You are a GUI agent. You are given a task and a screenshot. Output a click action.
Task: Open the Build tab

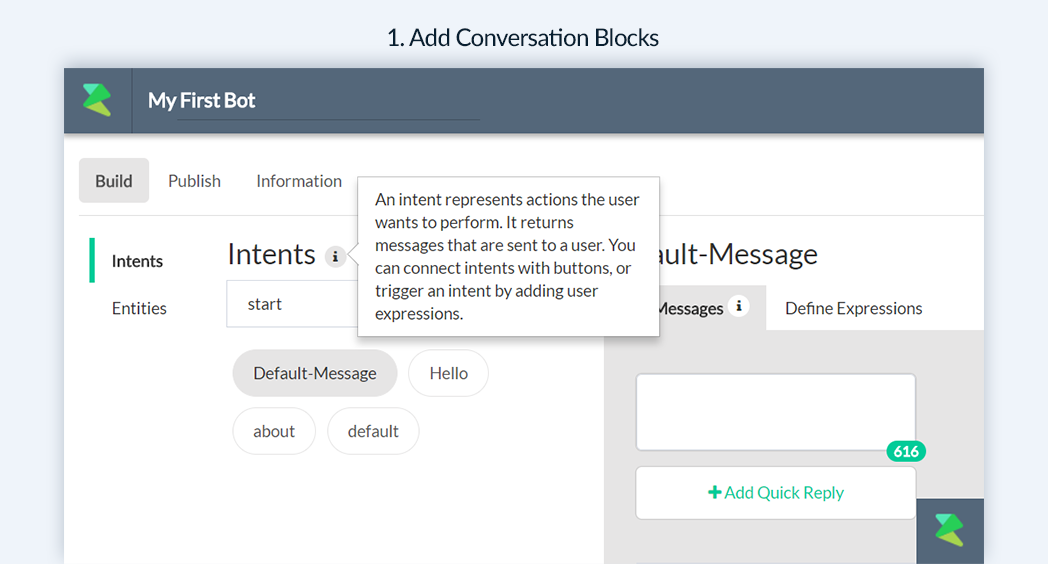click(114, 180)
